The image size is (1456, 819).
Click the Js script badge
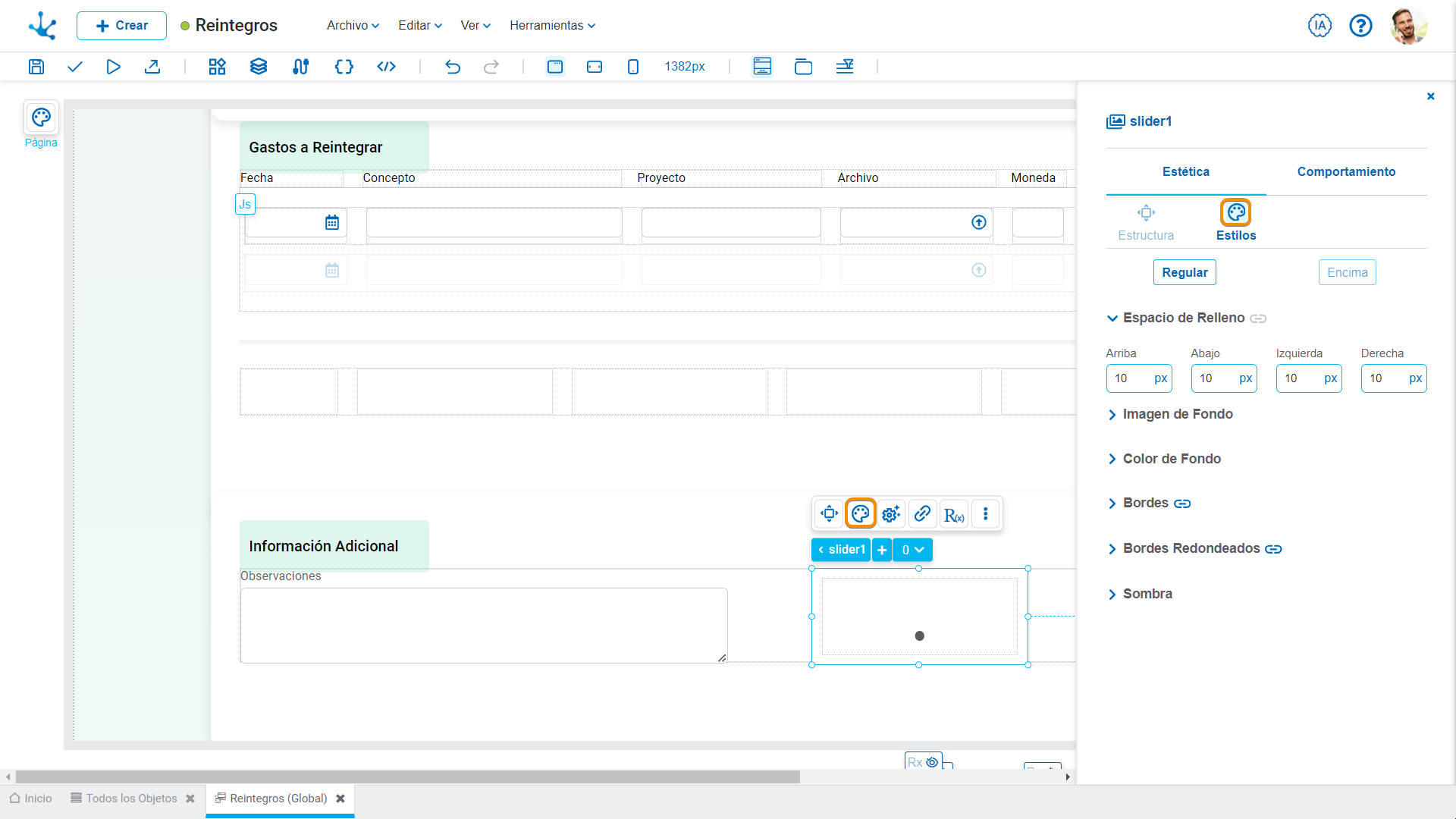coord(245,204)
